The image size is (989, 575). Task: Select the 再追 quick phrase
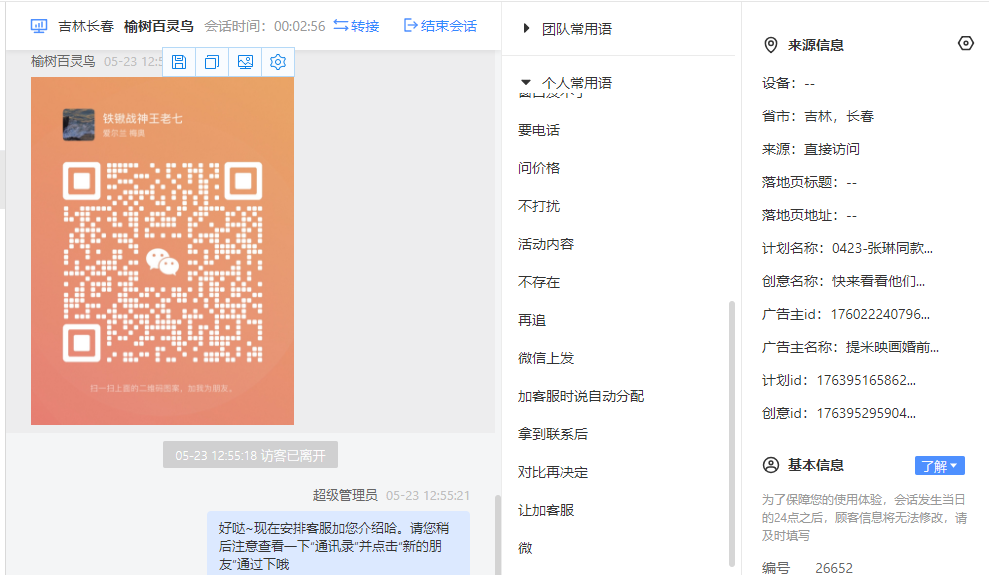[532, 320]
